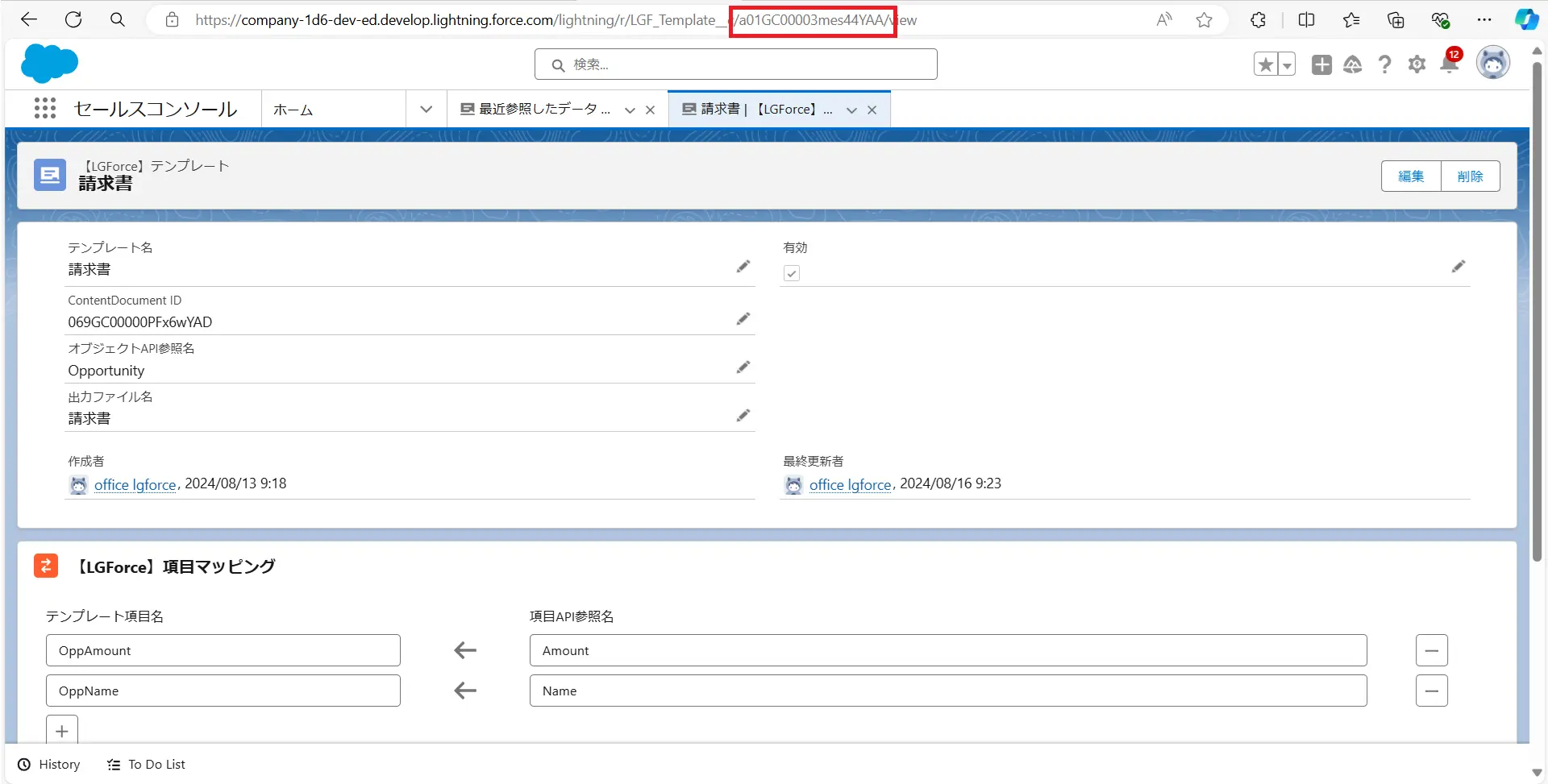Open the Setup gear icon
Screen dimensions: 1548x784
[x=1417, y=64]
